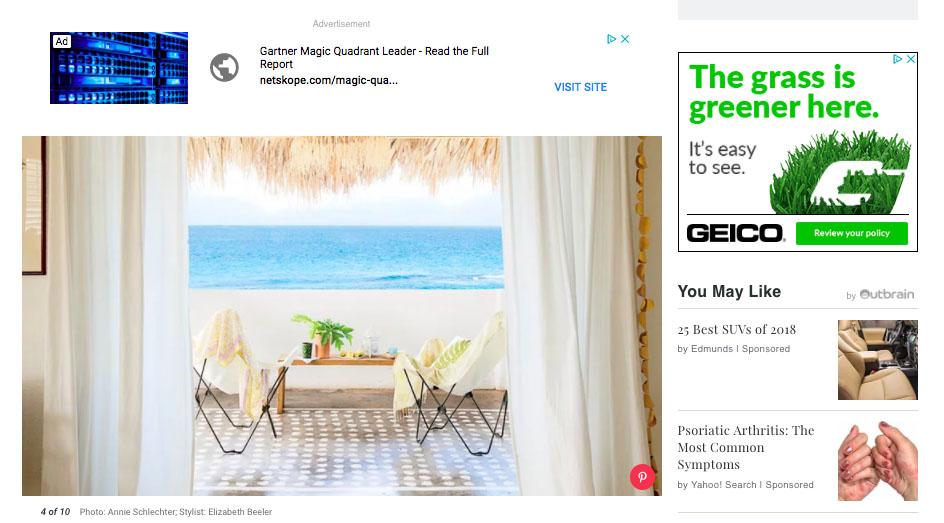Click Review your policy button
Screen dimensions: 944x523
(851, 234)
